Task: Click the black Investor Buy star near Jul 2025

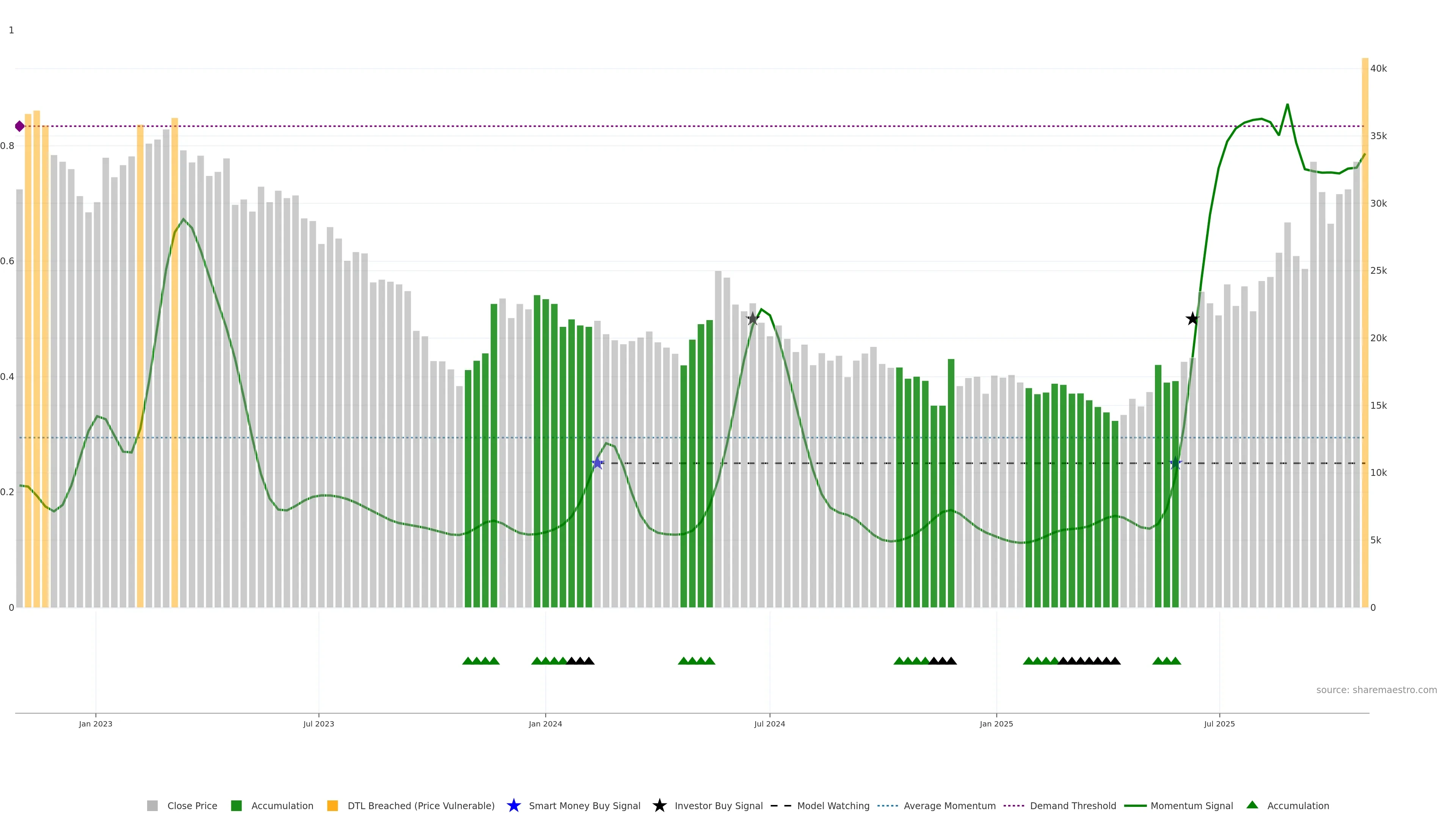Action: click(1192, 319)
